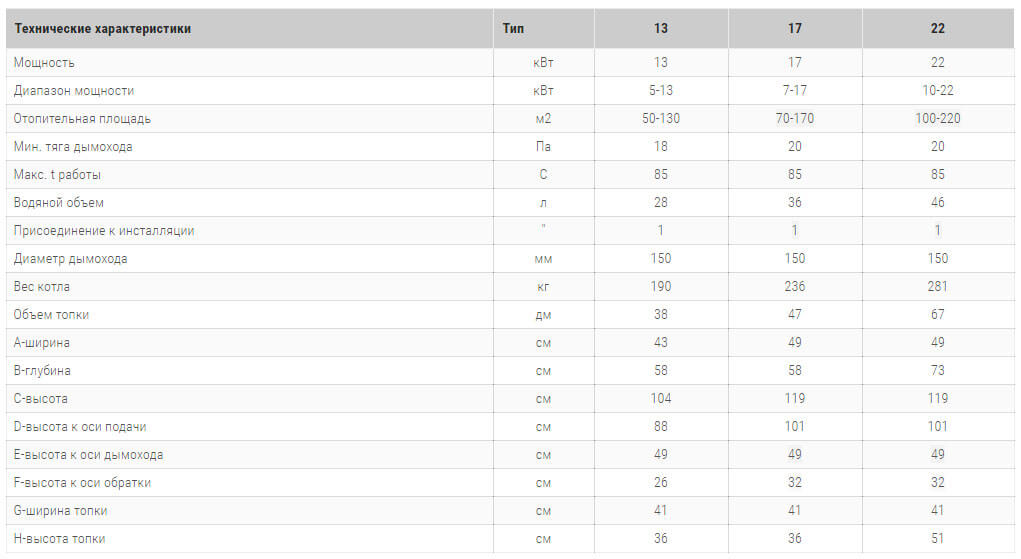This screenshot has height=559, width=1021.
Task: Click the 'Присоединение к инсталляции' row label
Action: click(x=104, y=231)
